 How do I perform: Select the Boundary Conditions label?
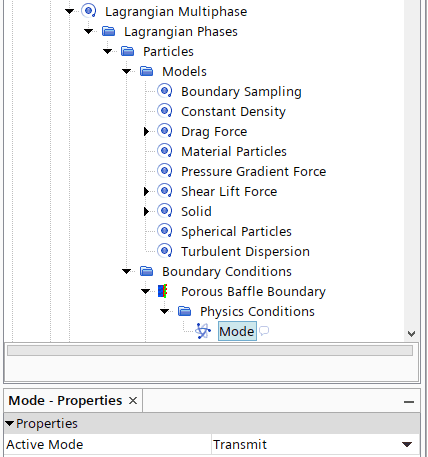[x=227, y=272]
